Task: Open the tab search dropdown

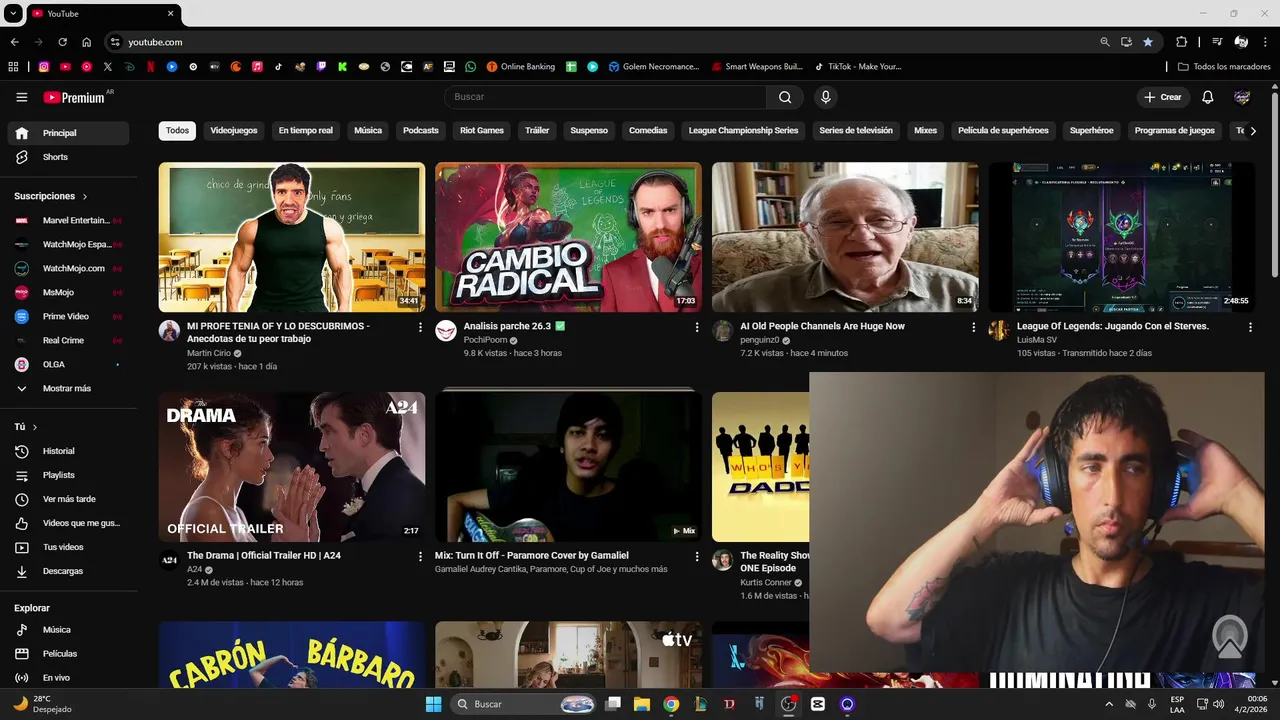Action: coord(13,14)
